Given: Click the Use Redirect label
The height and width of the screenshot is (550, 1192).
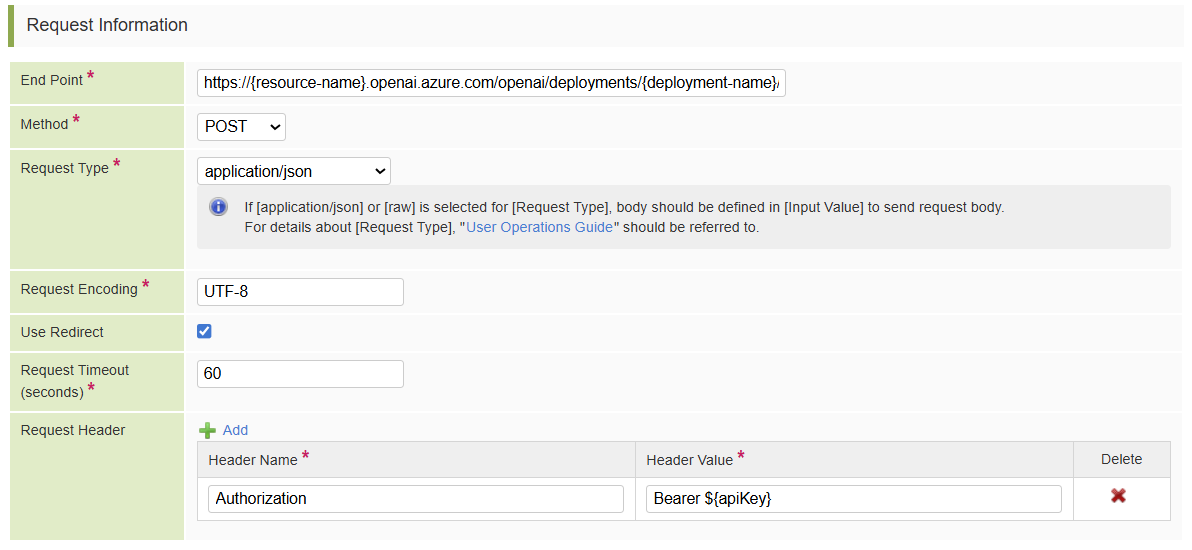Looking at the screenshot, I should [62, 332].
